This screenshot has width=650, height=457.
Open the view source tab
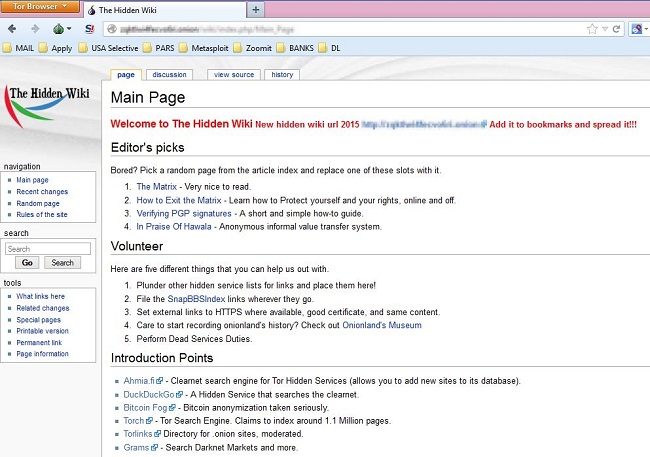point(234,75)
